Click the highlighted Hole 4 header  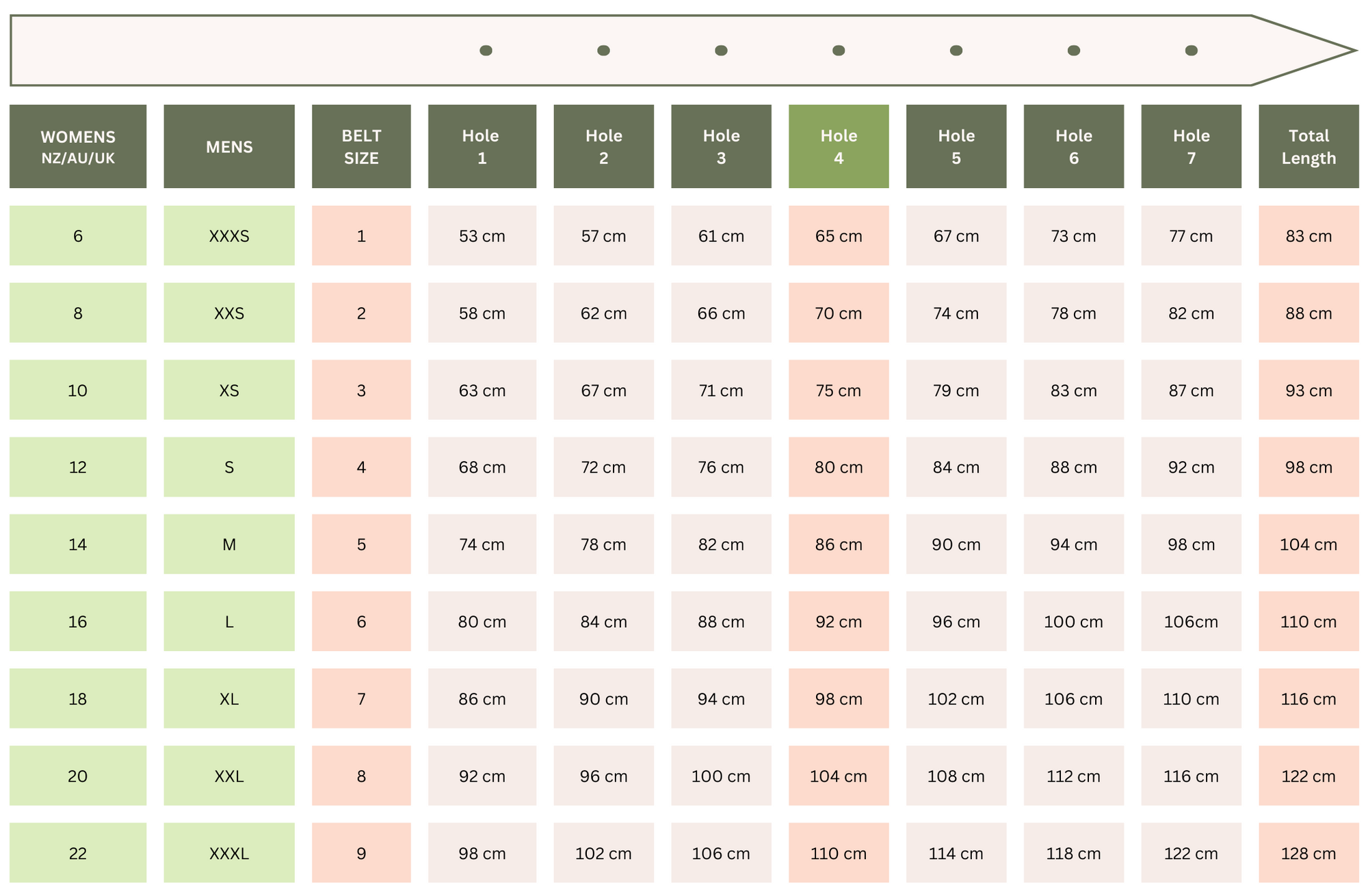(839, 146)
